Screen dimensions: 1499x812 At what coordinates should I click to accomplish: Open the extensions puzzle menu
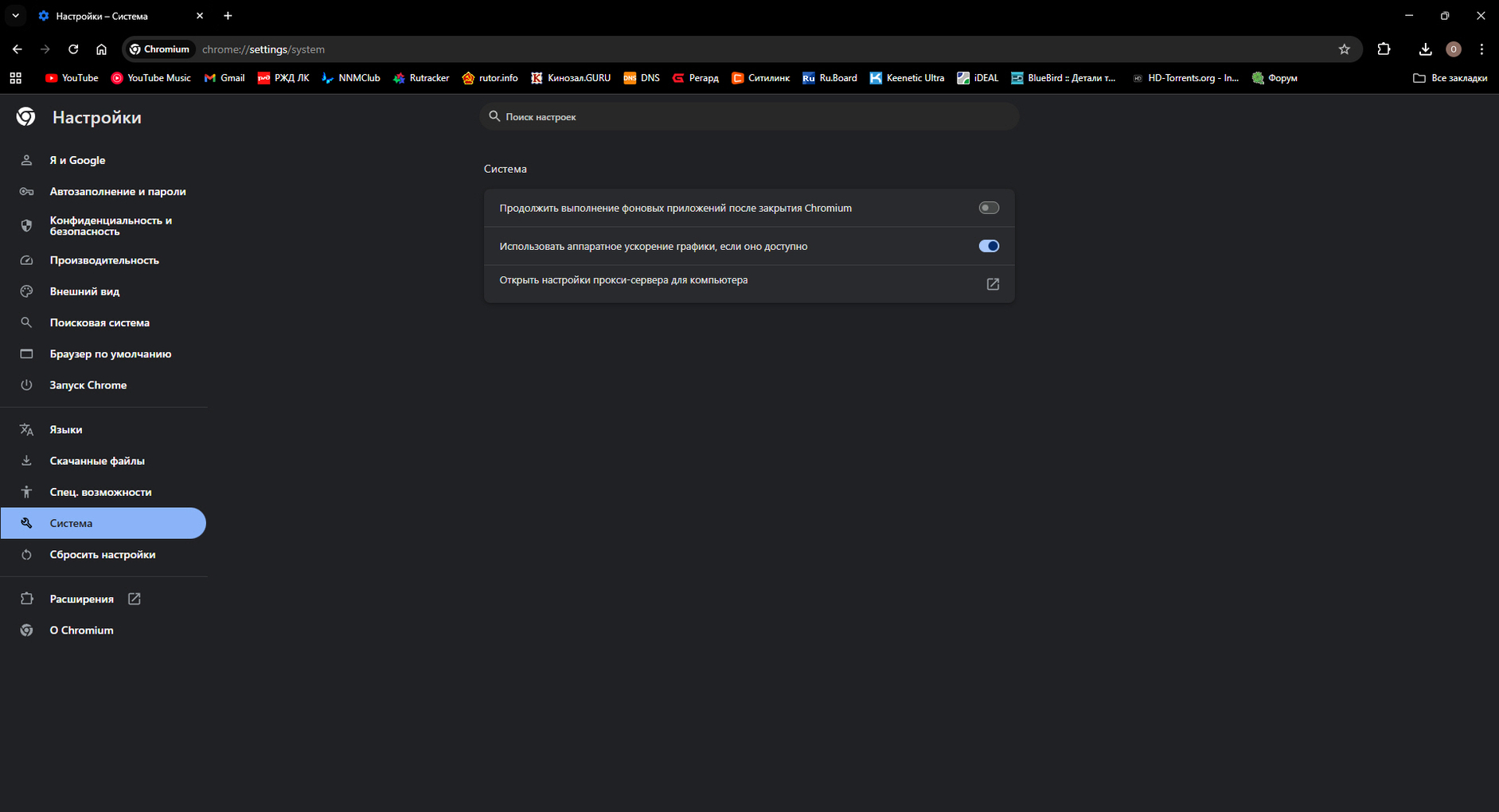point(1384,49)
